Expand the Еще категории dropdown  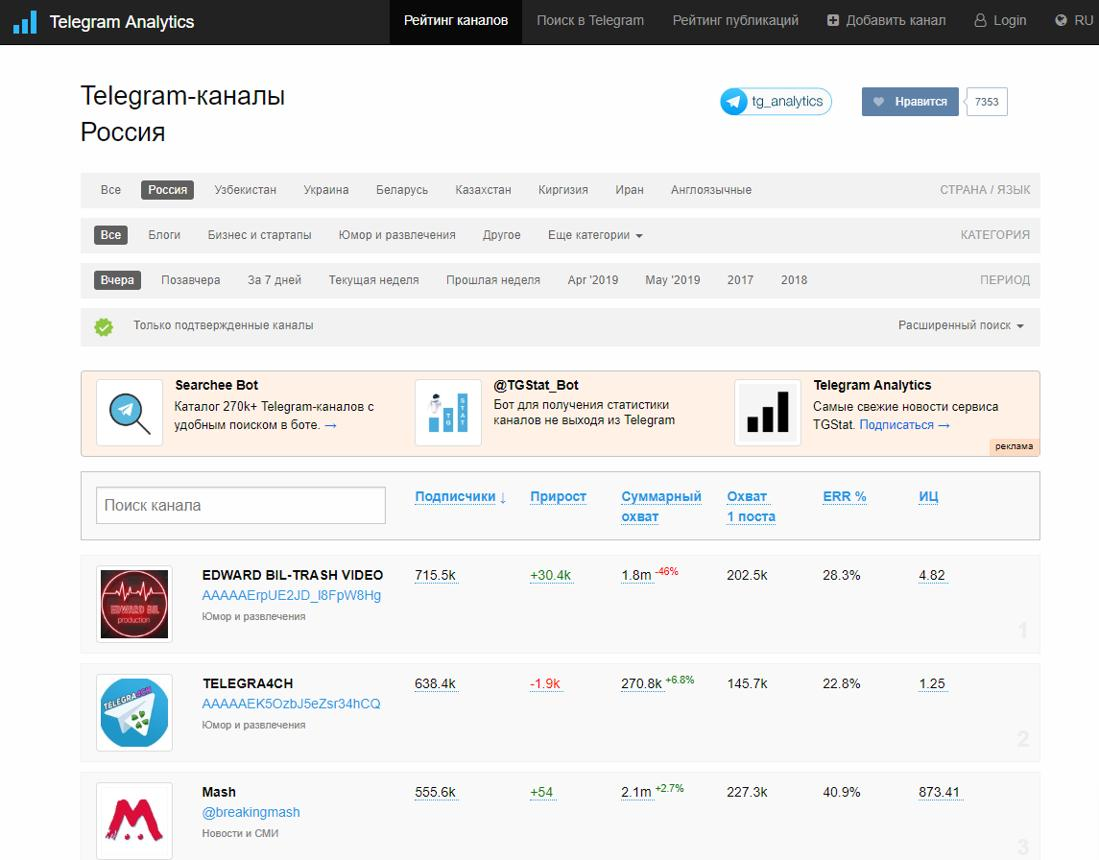pyautogui.click(x=595, y=235)
